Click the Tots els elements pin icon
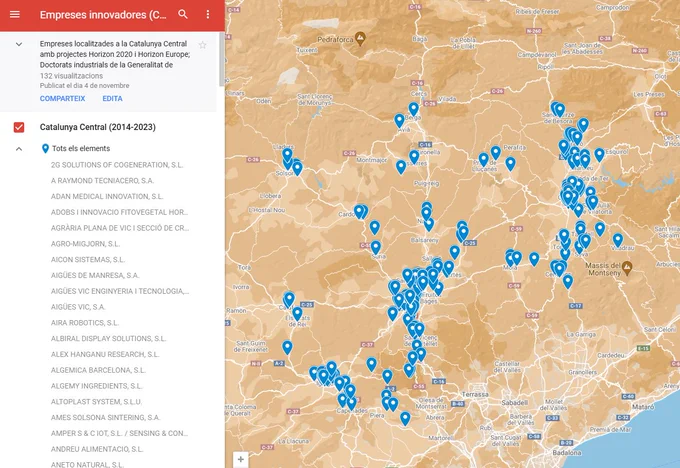680x468 pixels. tap(45, 149)
